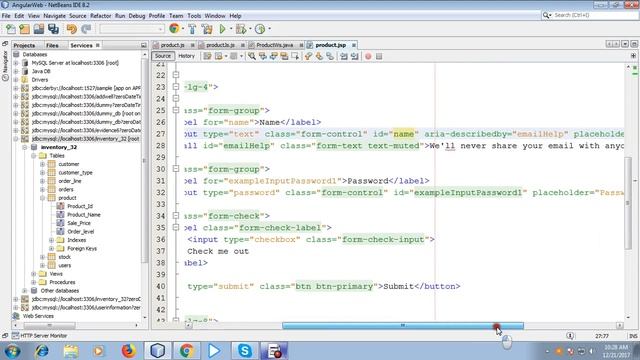The width and height of the screenshot is (640, 360).
Task: Collapse code fold at line 35
Action: (x=176, y=227)
